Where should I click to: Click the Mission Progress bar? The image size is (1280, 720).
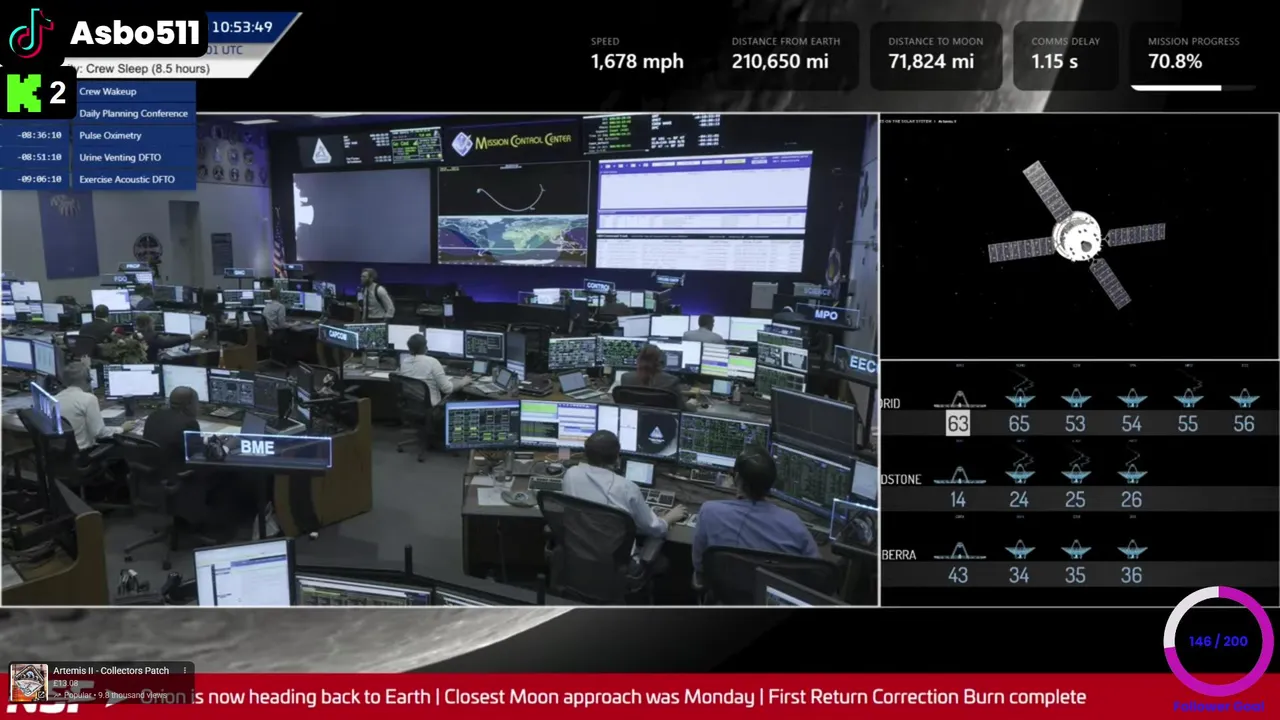point(1191,88)
